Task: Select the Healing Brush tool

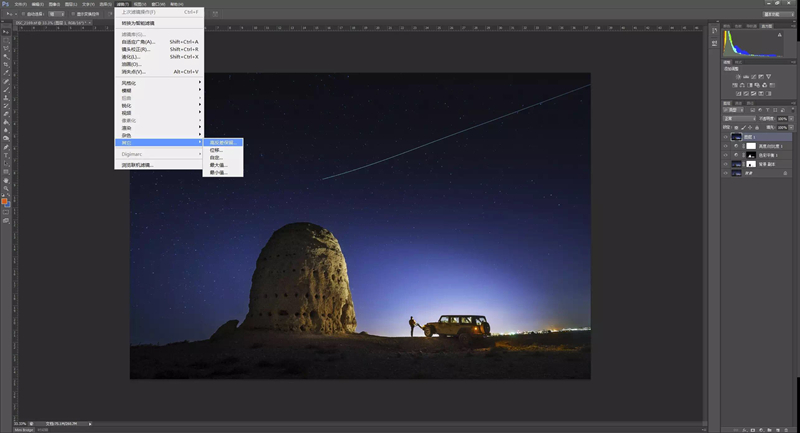Action: 6,81
